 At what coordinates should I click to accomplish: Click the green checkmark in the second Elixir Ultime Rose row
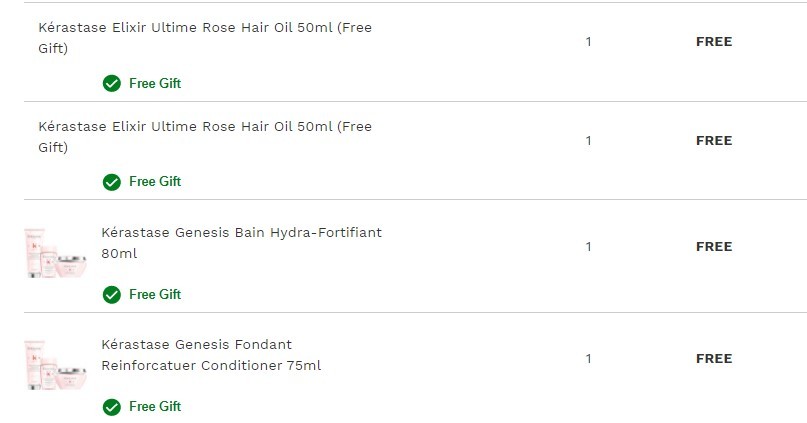(x=112, y=182)
